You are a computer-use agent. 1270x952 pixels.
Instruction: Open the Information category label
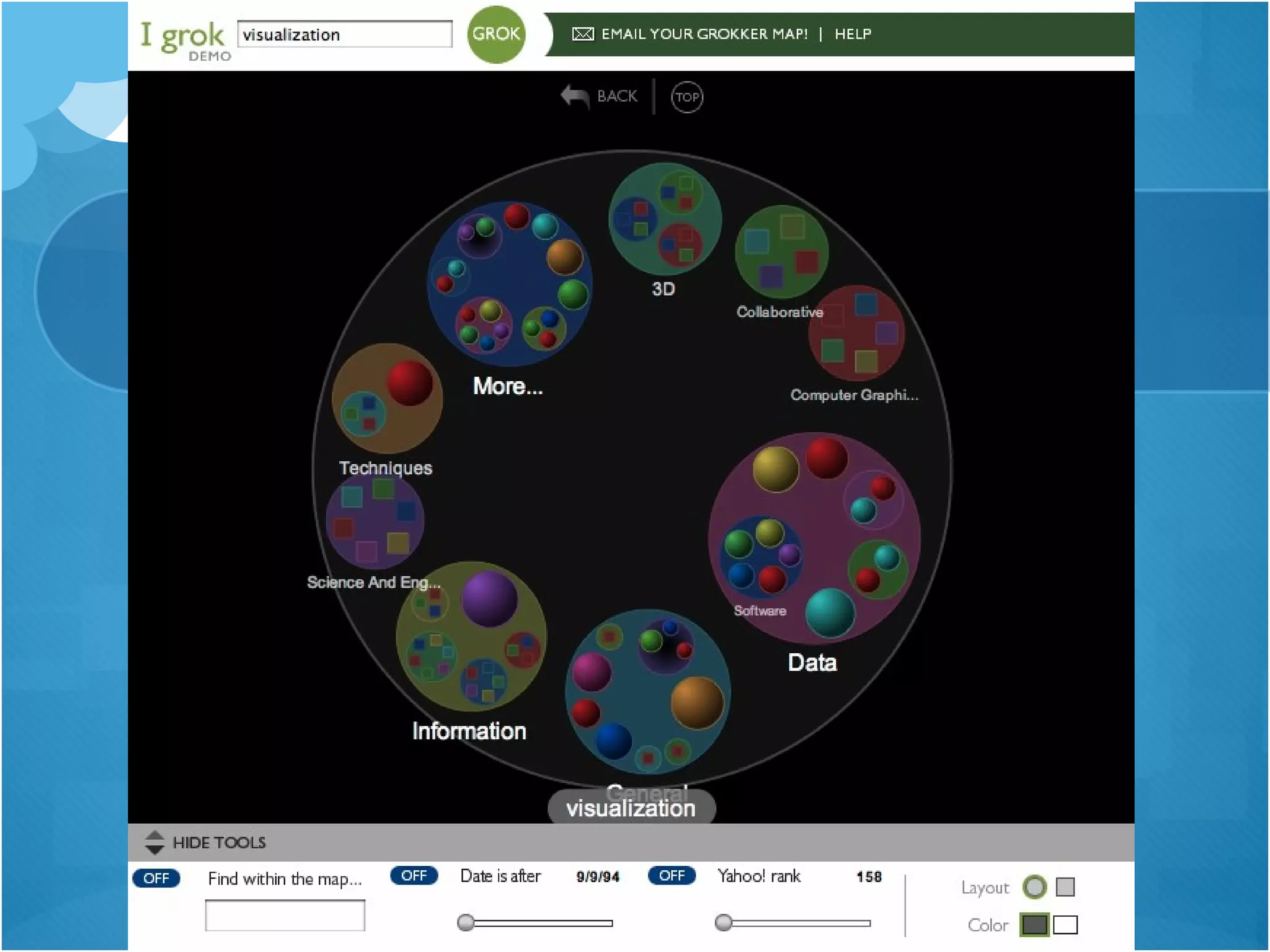click(469, 731)
